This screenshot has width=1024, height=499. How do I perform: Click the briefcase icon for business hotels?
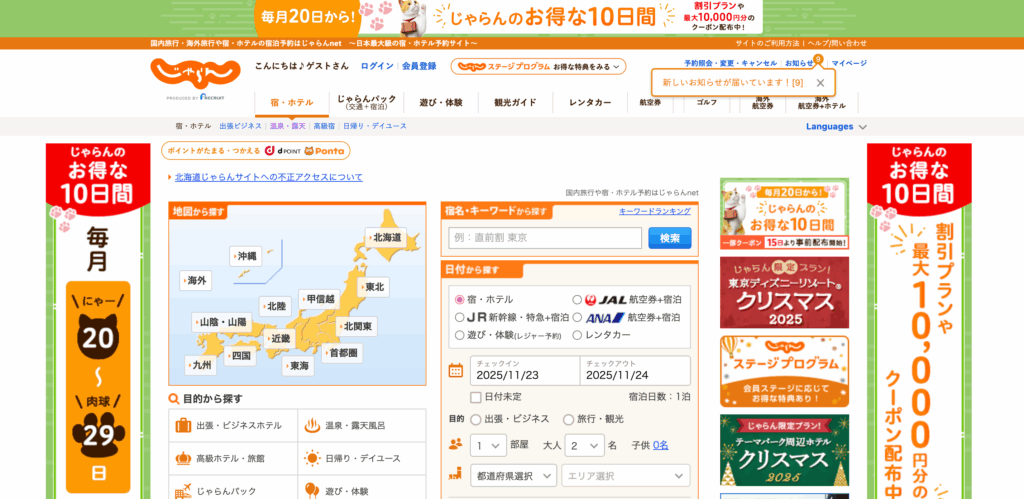pyautogui.click(x=183, y=425)
